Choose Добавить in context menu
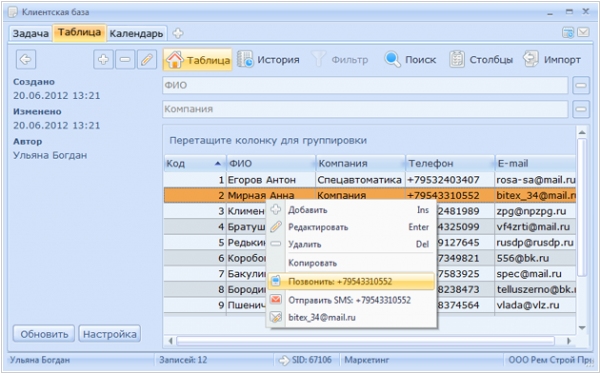600x373 pixels. [352, 210]
